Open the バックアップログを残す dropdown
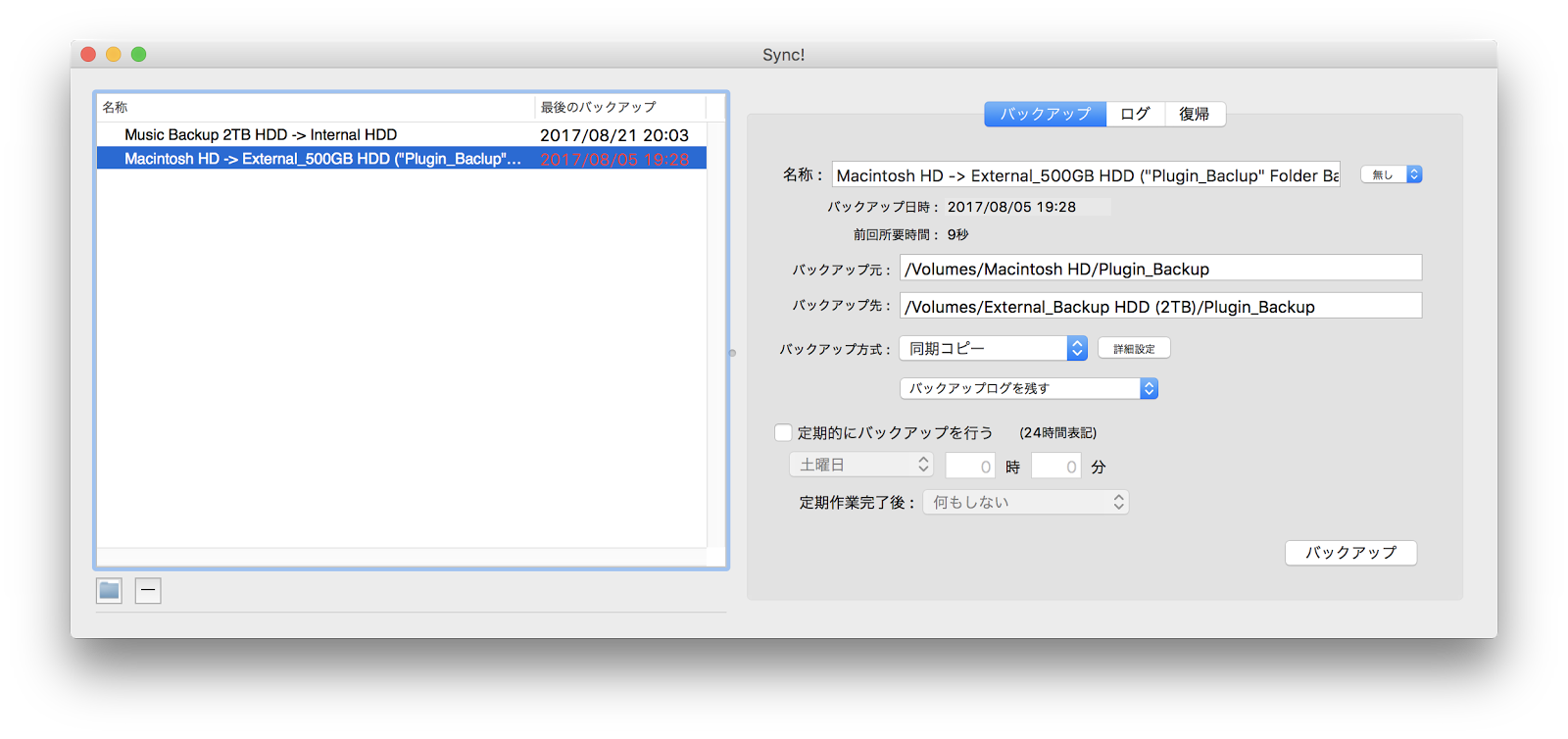 1029,388
